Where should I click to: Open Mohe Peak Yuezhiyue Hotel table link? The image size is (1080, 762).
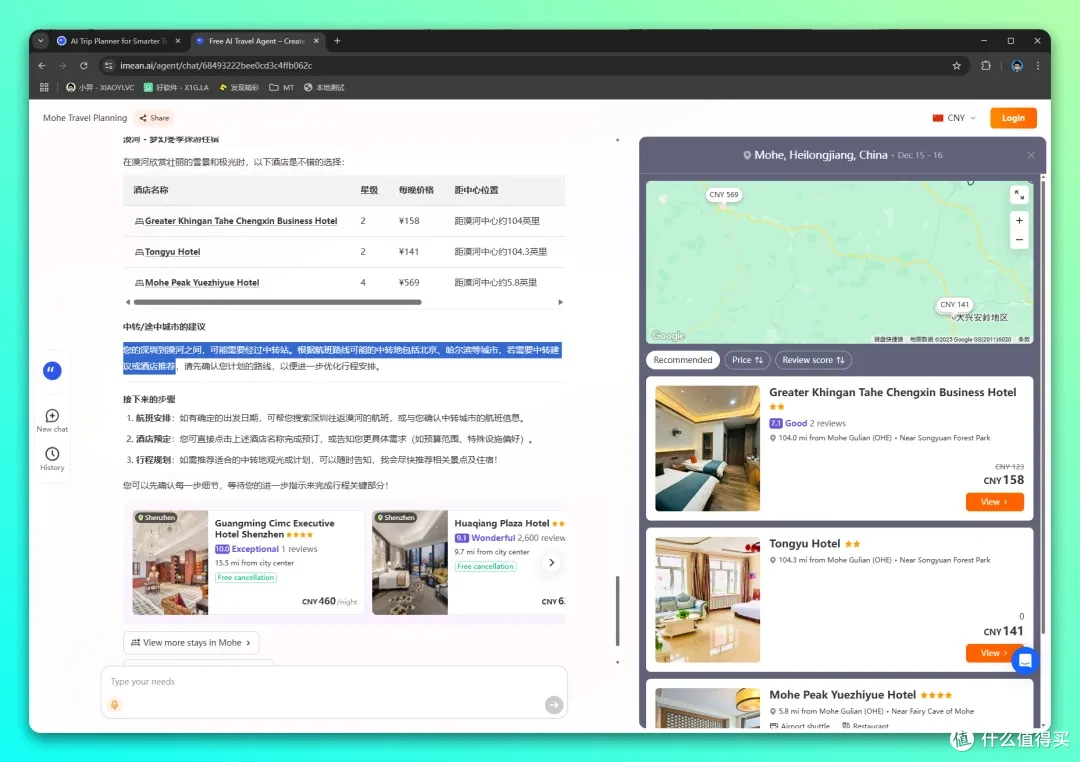click(x=202, y=282)
